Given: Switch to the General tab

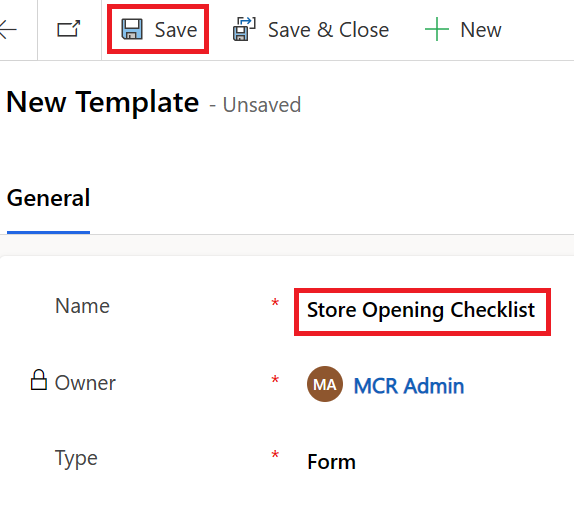Looking at the screenshot, I should coord(48,198).
